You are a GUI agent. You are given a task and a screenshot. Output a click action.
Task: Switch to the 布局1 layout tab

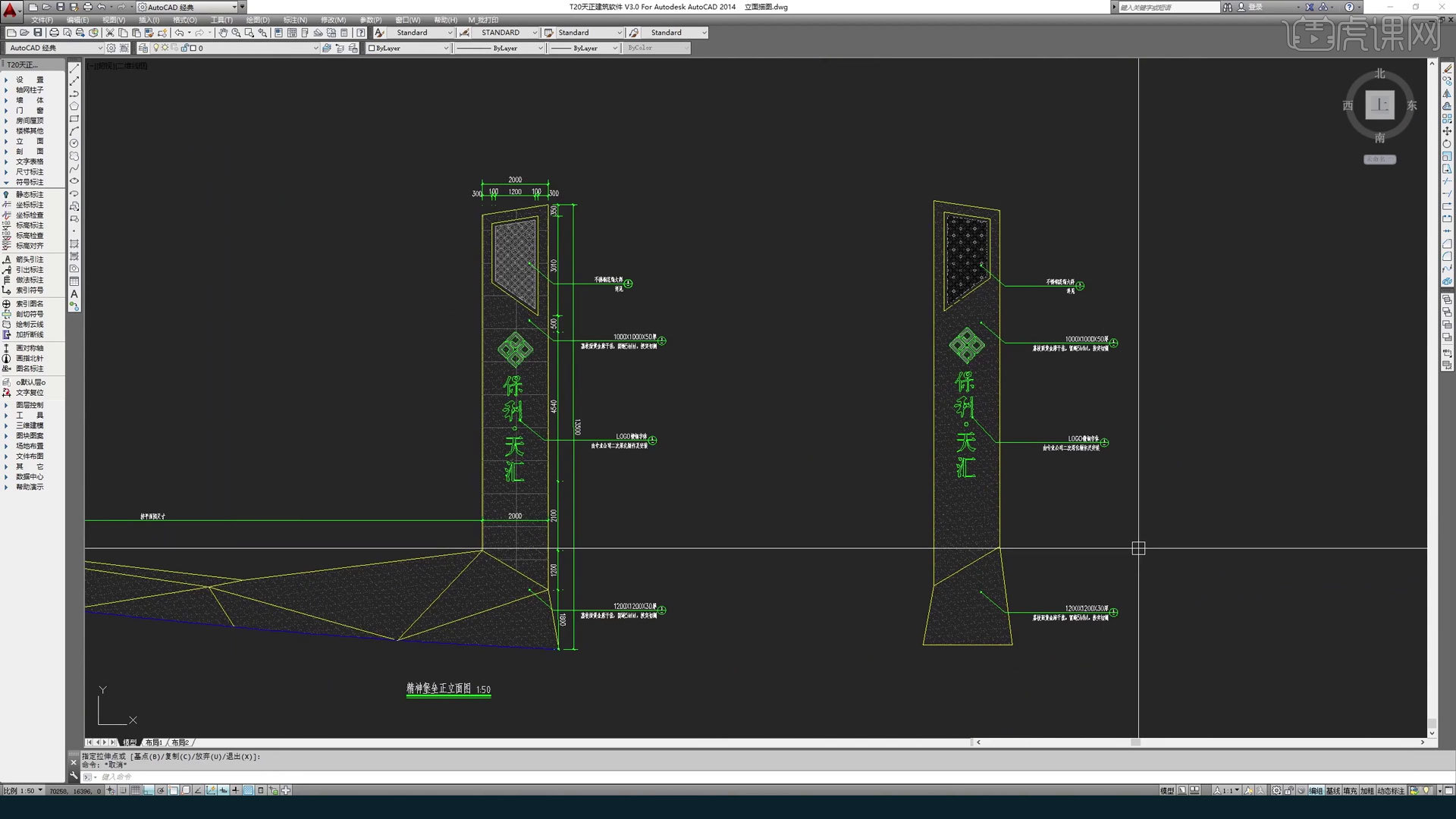pyautogui.click(x=154, y=742)
